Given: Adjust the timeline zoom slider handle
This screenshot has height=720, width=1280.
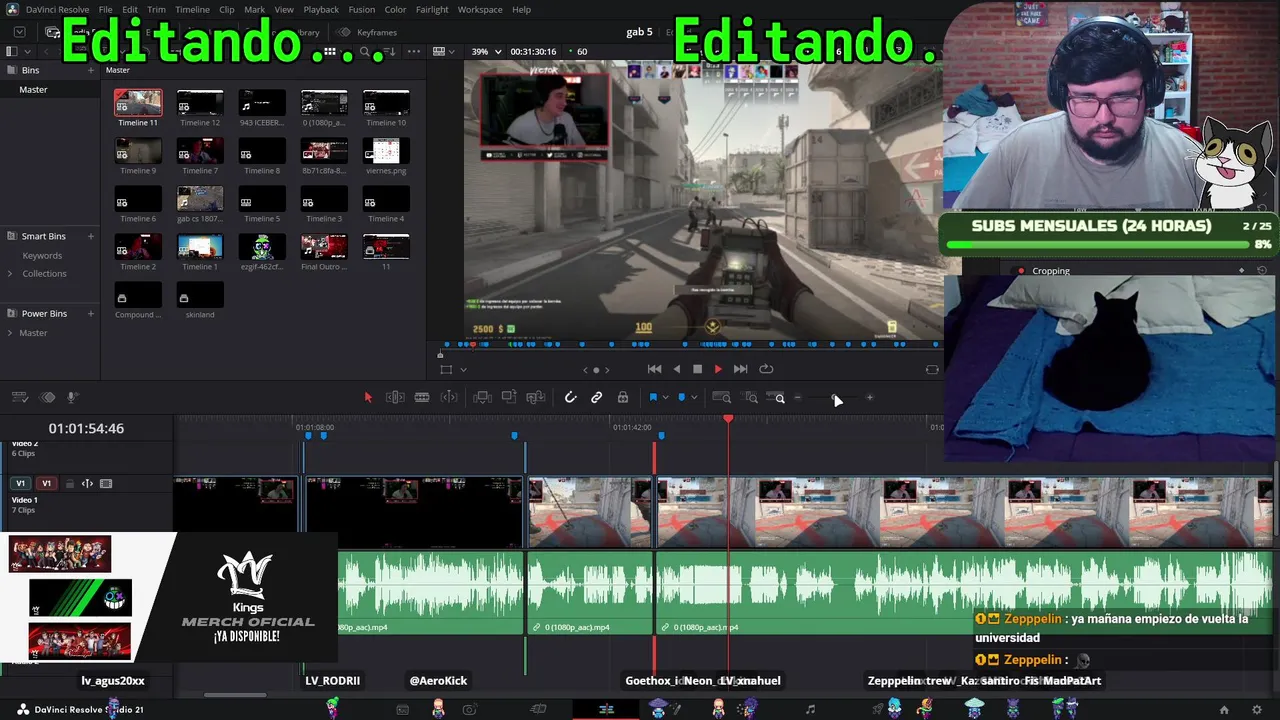Looking at the screenshot, I should (x=834, y=398).
